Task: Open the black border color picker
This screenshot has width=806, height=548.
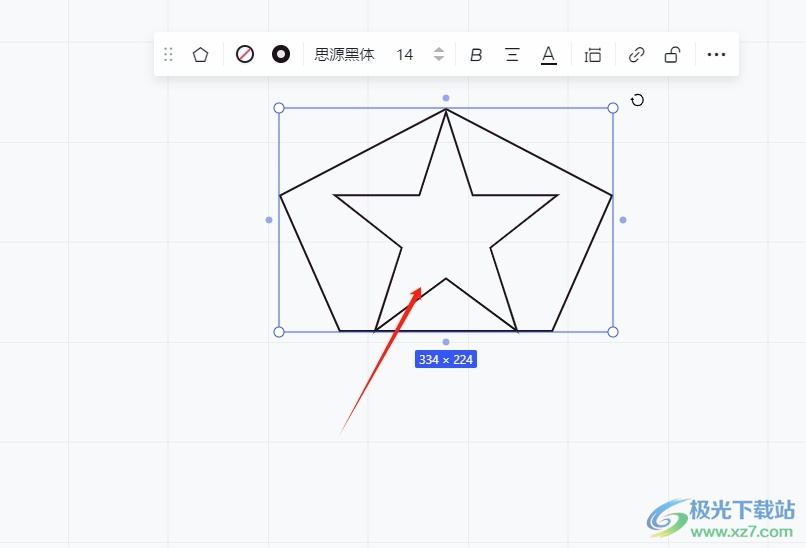Action: pyautogui.click(x=281, y=54)
